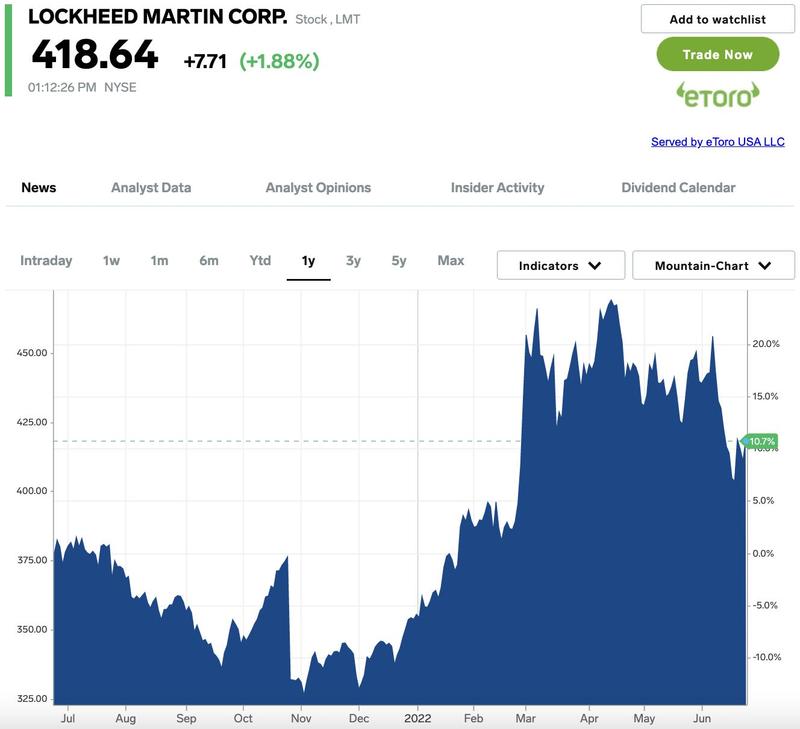Open the Indicators dropdown

(x=560, y=265)
